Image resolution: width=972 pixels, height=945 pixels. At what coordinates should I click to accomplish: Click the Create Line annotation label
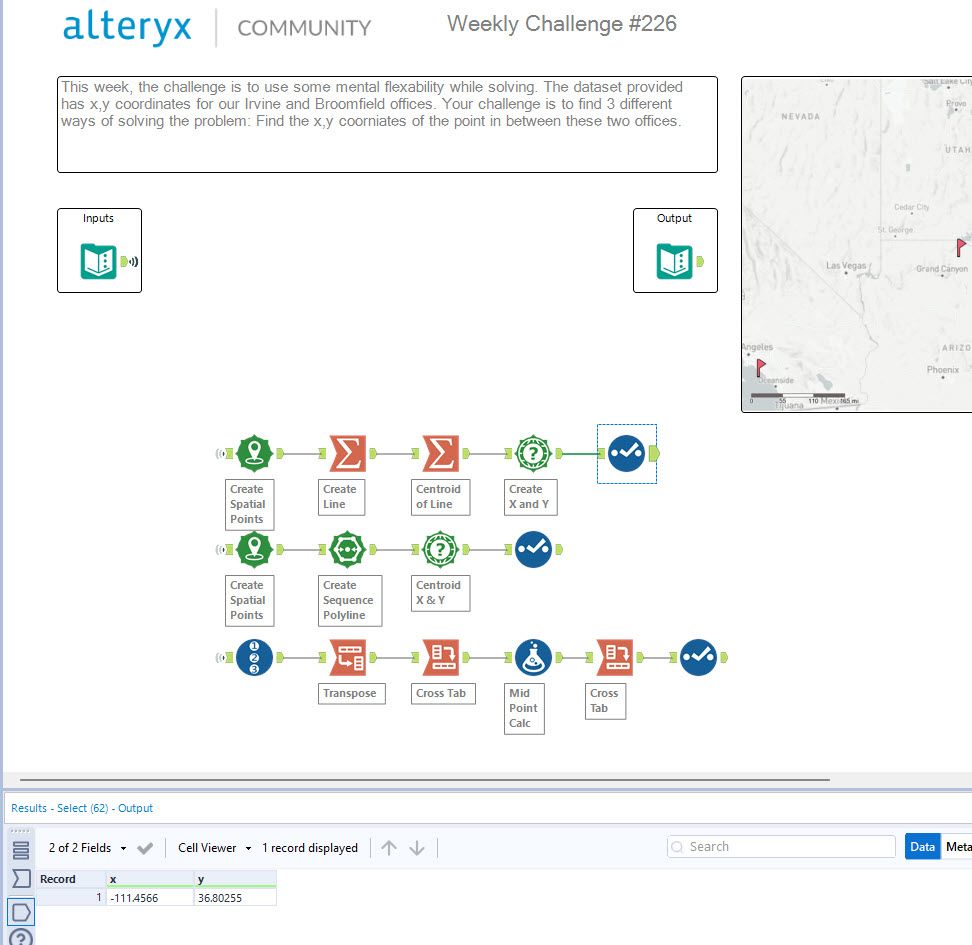pos(341,497)
